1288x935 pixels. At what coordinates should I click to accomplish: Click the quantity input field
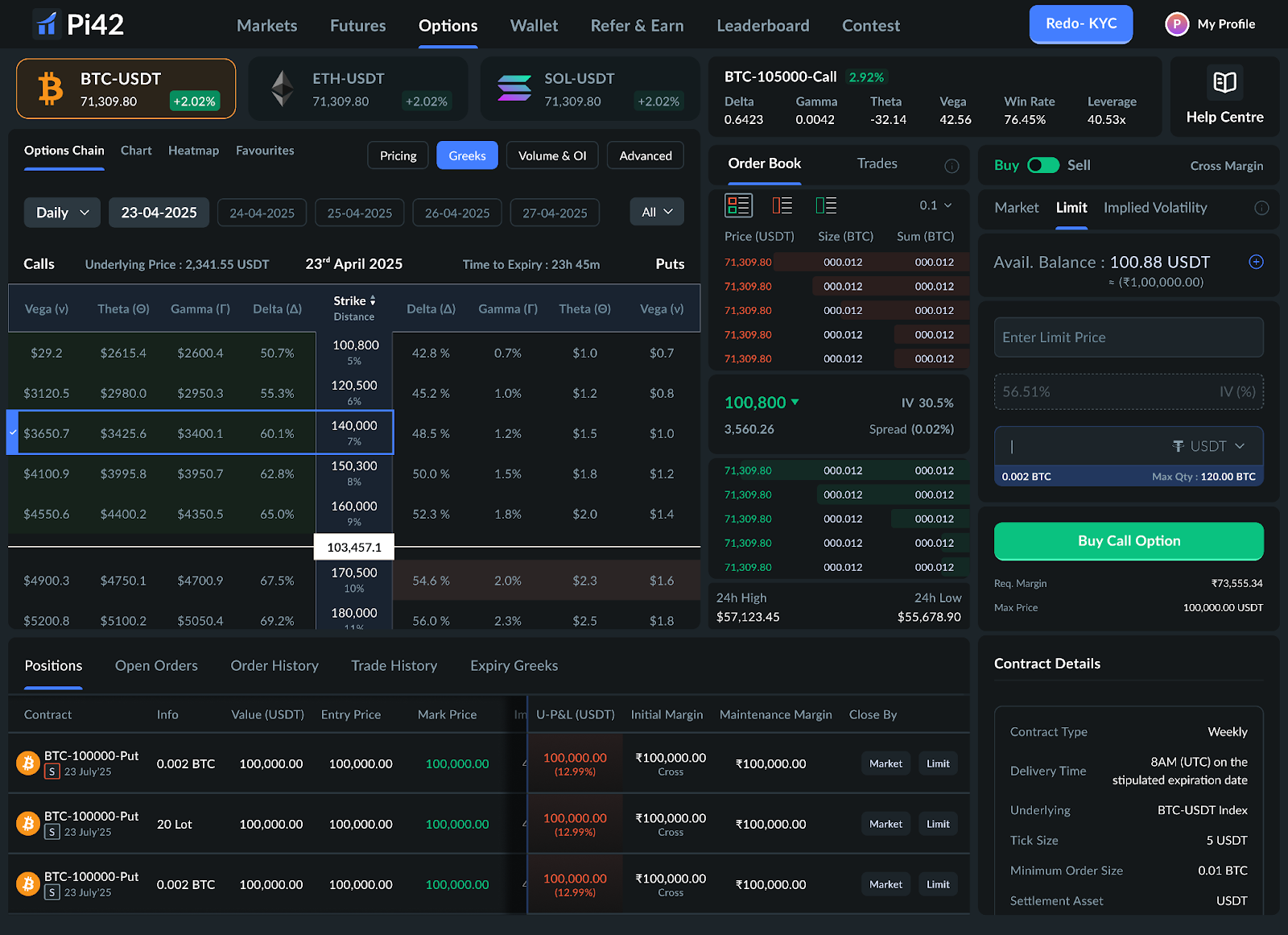pyautogui.click(x=1083, y=446)
